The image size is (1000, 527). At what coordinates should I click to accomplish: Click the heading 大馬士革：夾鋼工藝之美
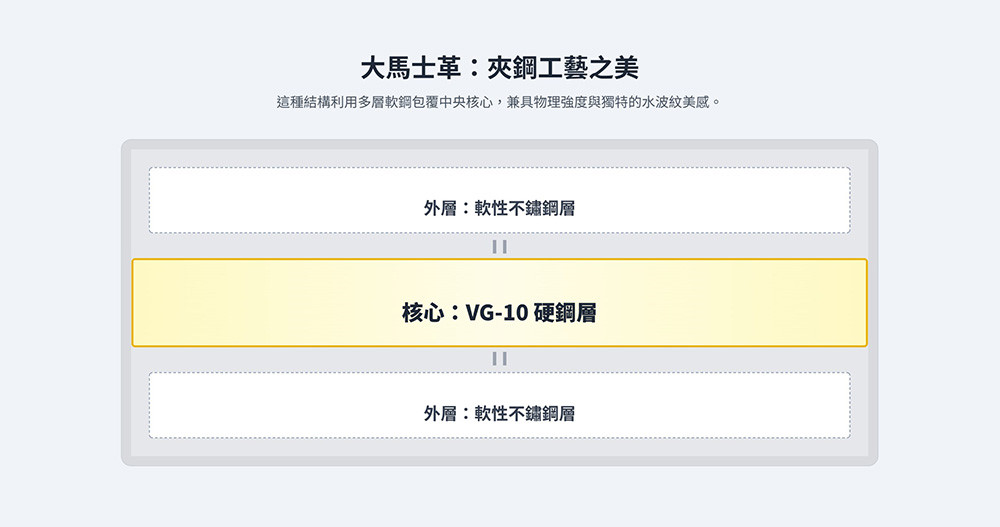(x=499, y=68)
